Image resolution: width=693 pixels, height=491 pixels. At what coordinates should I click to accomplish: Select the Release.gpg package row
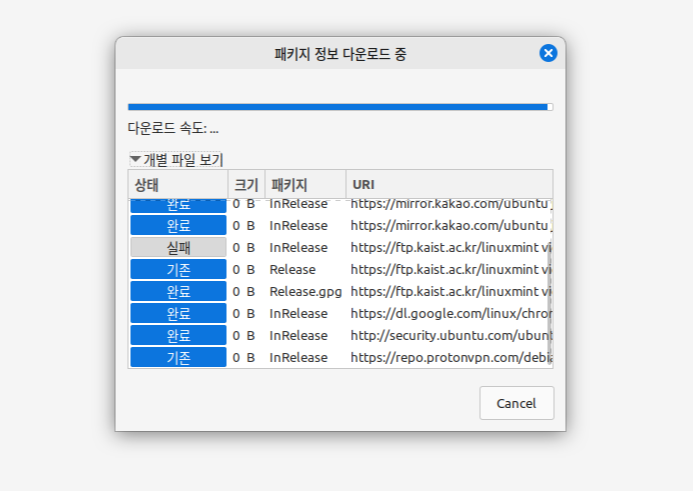click(340, 292)
